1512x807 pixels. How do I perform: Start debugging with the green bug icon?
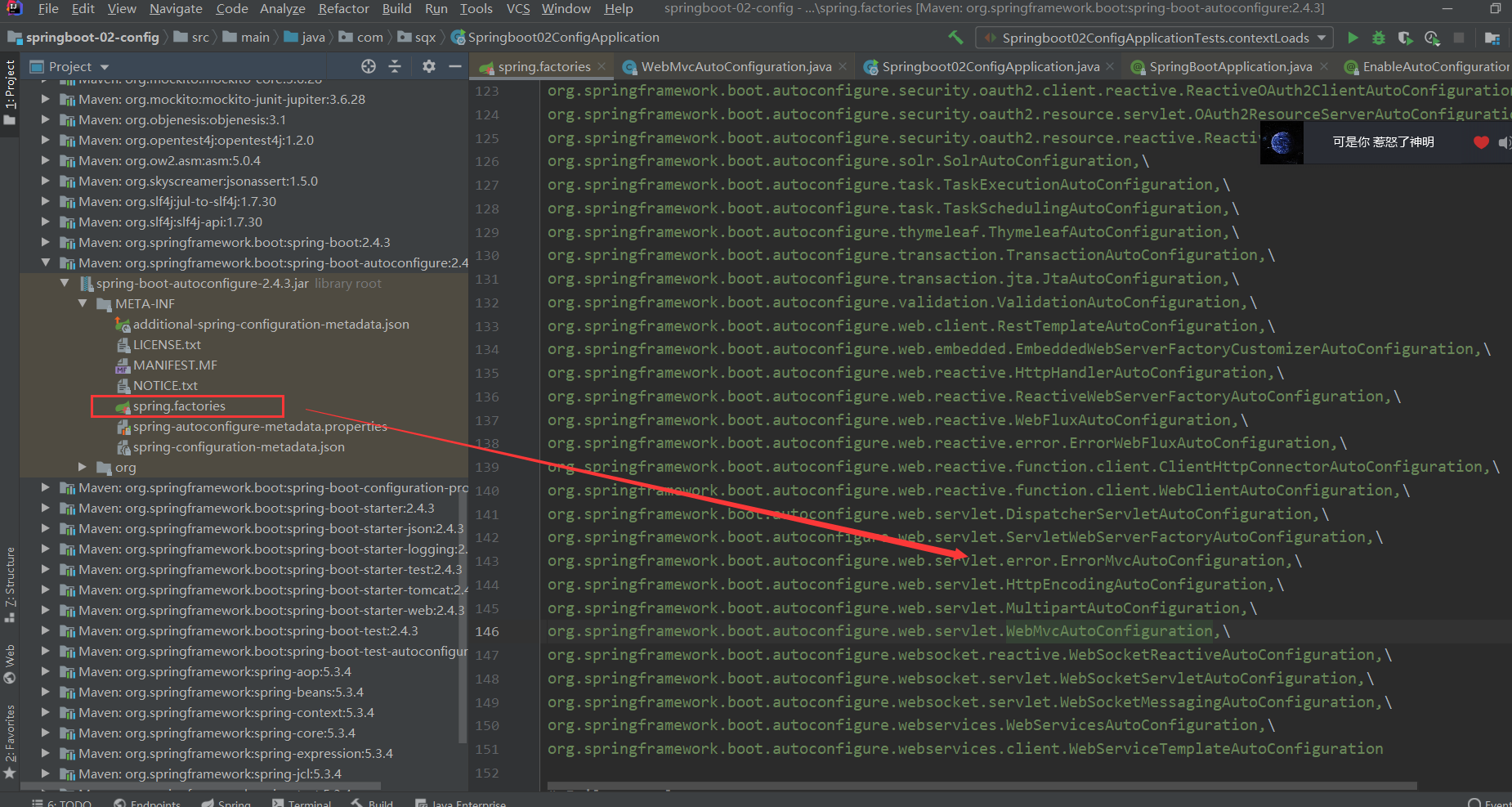[1379, 38]
